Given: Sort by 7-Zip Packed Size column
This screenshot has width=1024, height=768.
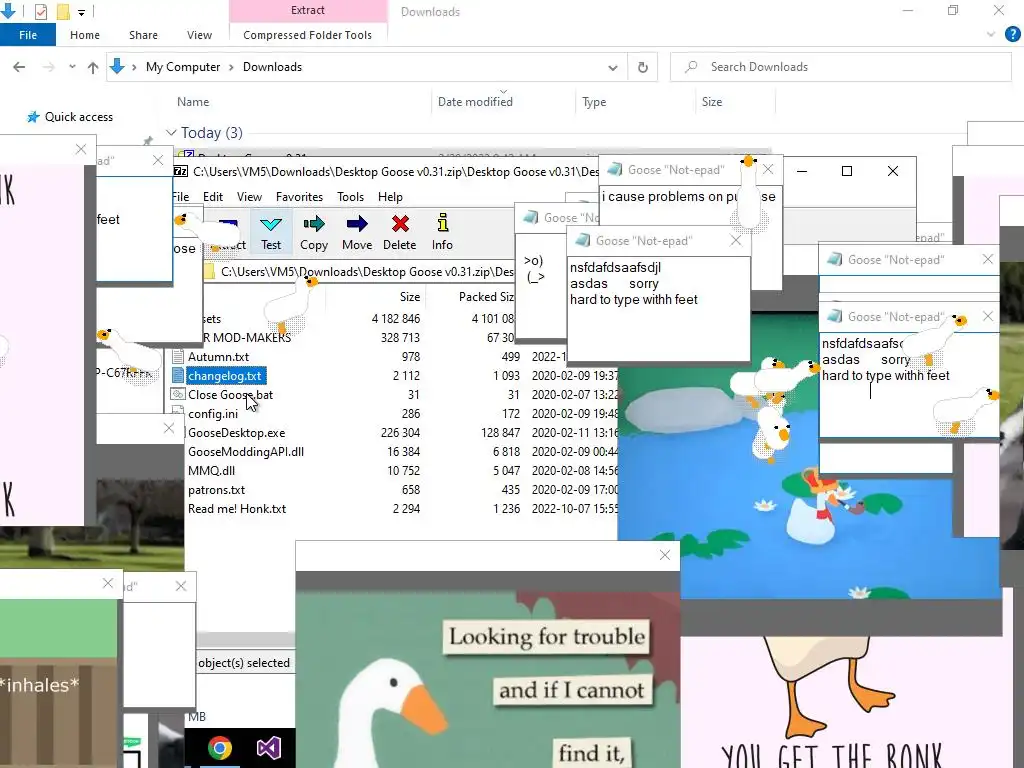Looking at the screenshot, I should (x=486, y=296).
